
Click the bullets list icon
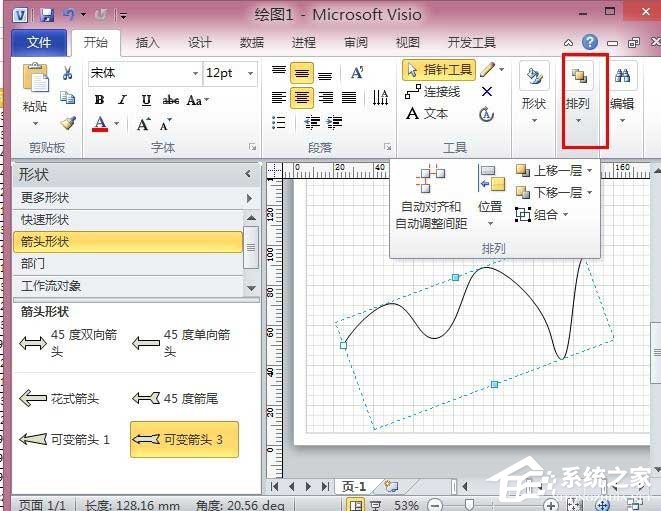click(279, 122)
